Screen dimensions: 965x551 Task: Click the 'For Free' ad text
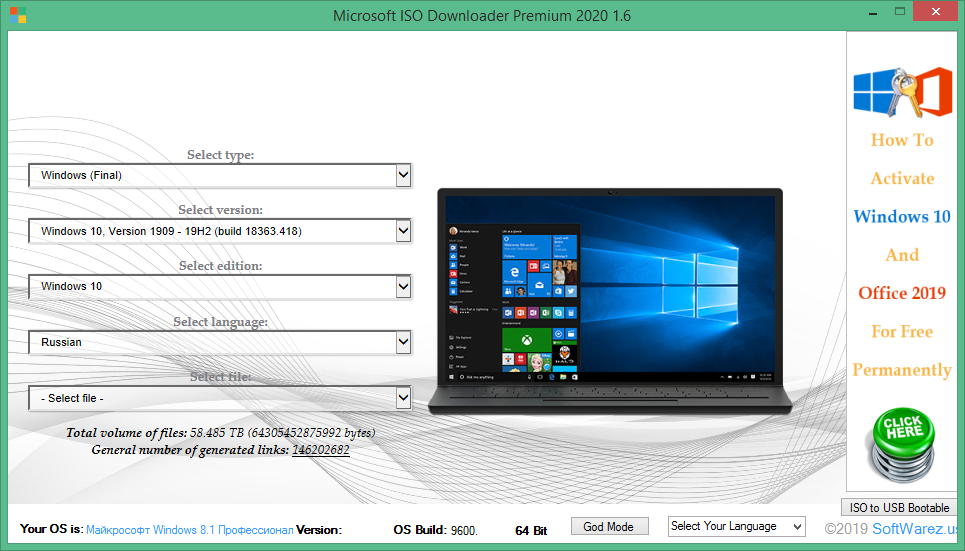click(902, 331)
